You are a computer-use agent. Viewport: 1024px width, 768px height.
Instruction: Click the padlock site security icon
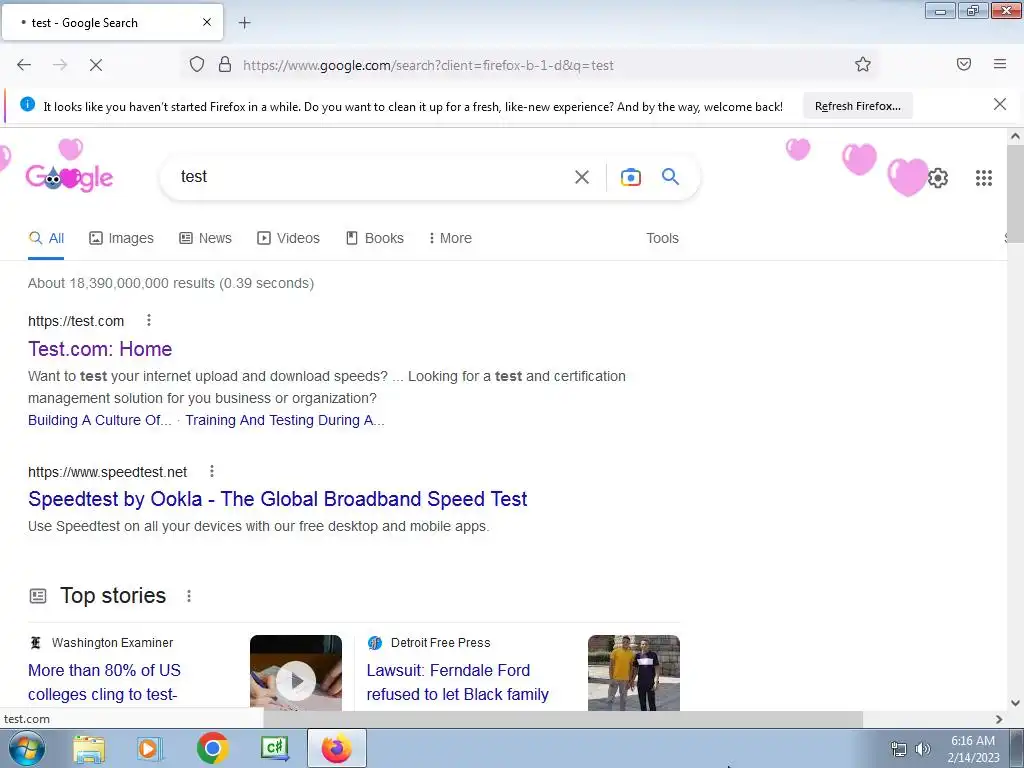coord(225,65)
